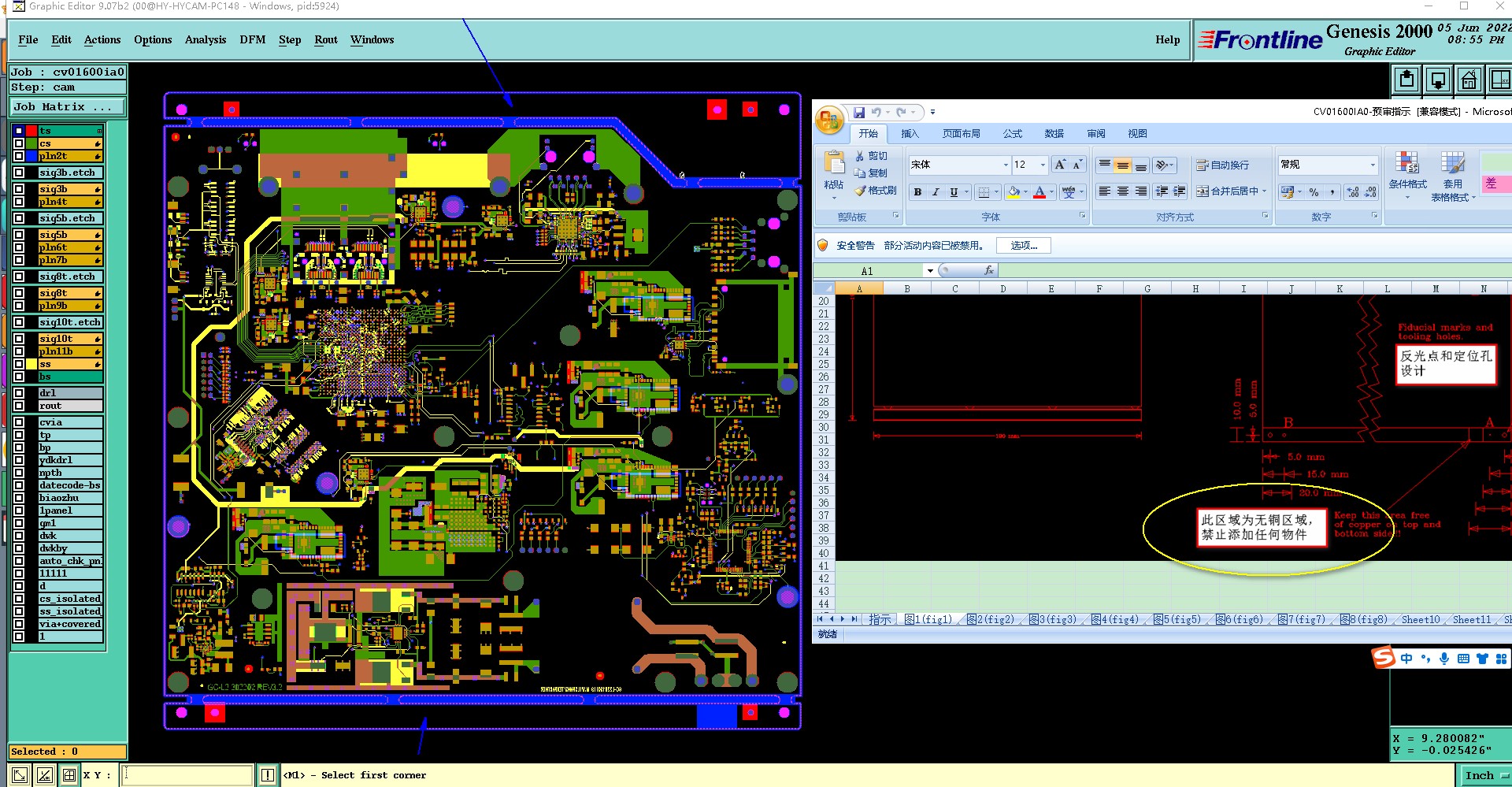Open the Rout menu in Genesis
Viewport: 1512px width, 787px height.
pos(326,40)
